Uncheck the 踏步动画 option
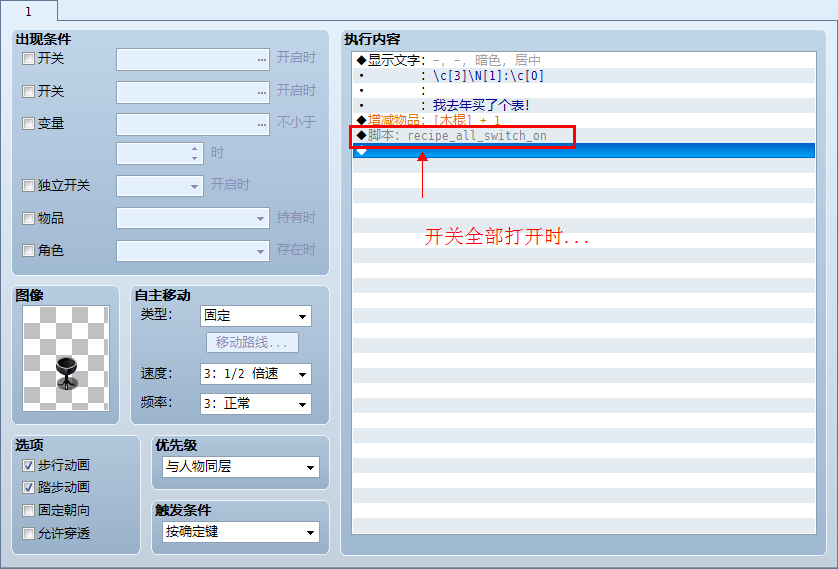 (28, 488)
